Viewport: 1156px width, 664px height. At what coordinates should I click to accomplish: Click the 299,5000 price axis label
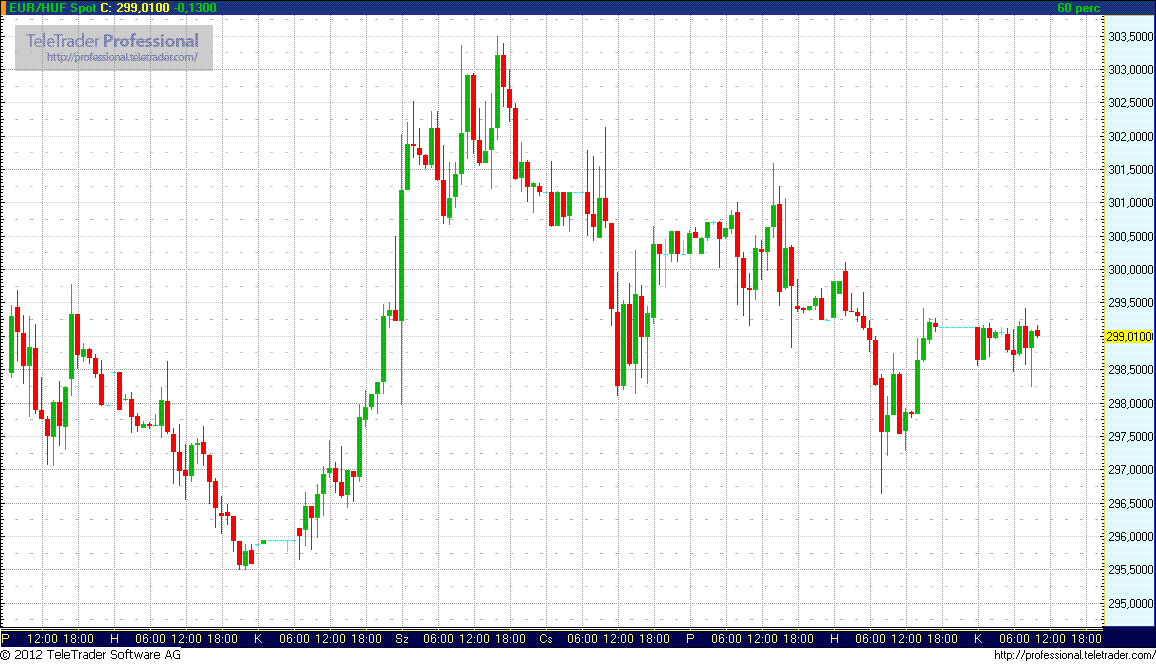pos(1131,303)
